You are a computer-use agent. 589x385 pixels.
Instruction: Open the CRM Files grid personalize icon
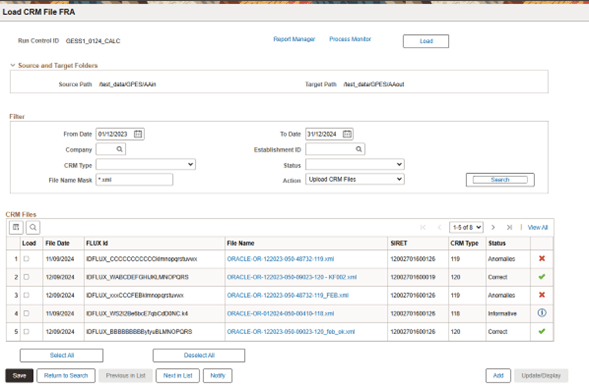pos(16,227)
